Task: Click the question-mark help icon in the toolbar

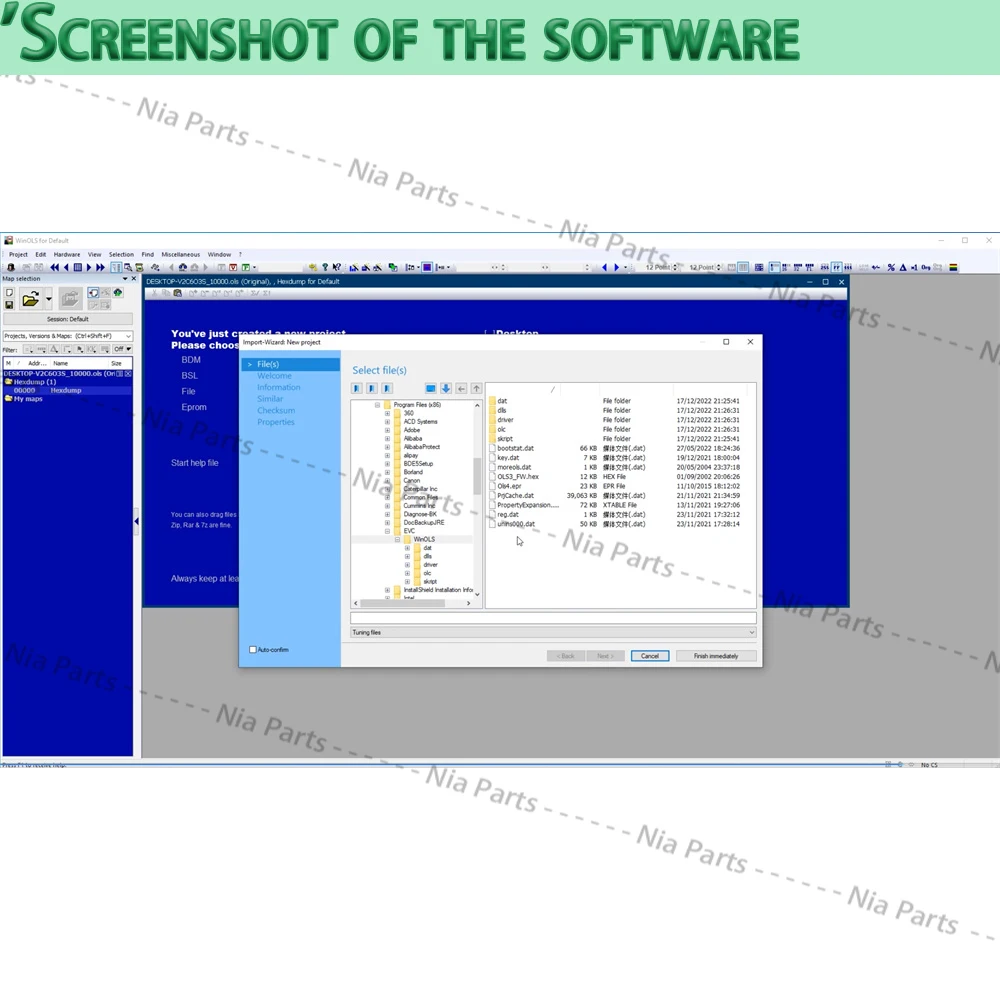Action: click(x=325, y=267)
